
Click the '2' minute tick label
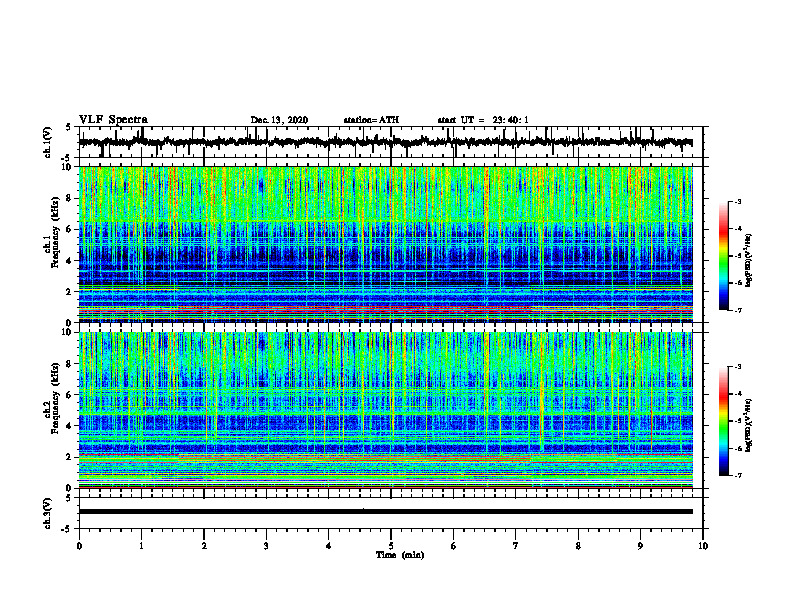click(x=204, y=546)
